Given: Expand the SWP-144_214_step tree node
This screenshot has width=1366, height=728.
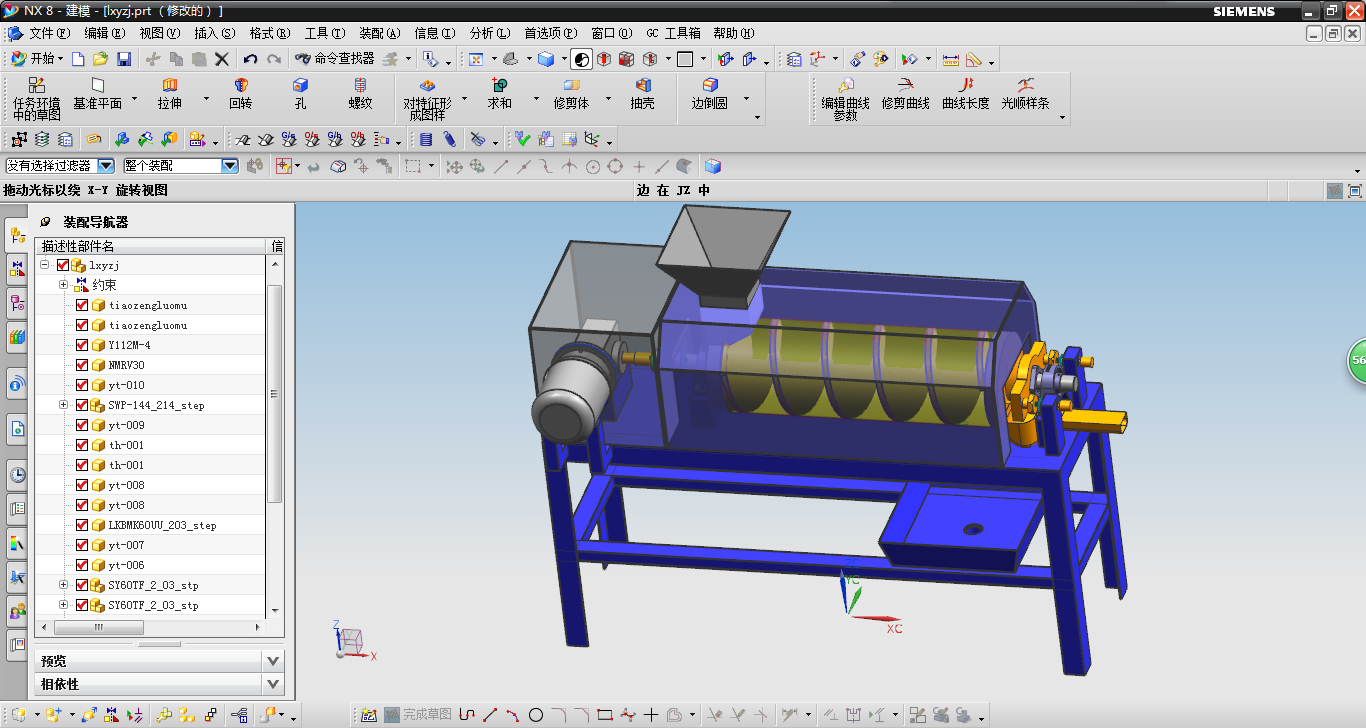Looking at the screenshot, I should coord(64,405).
